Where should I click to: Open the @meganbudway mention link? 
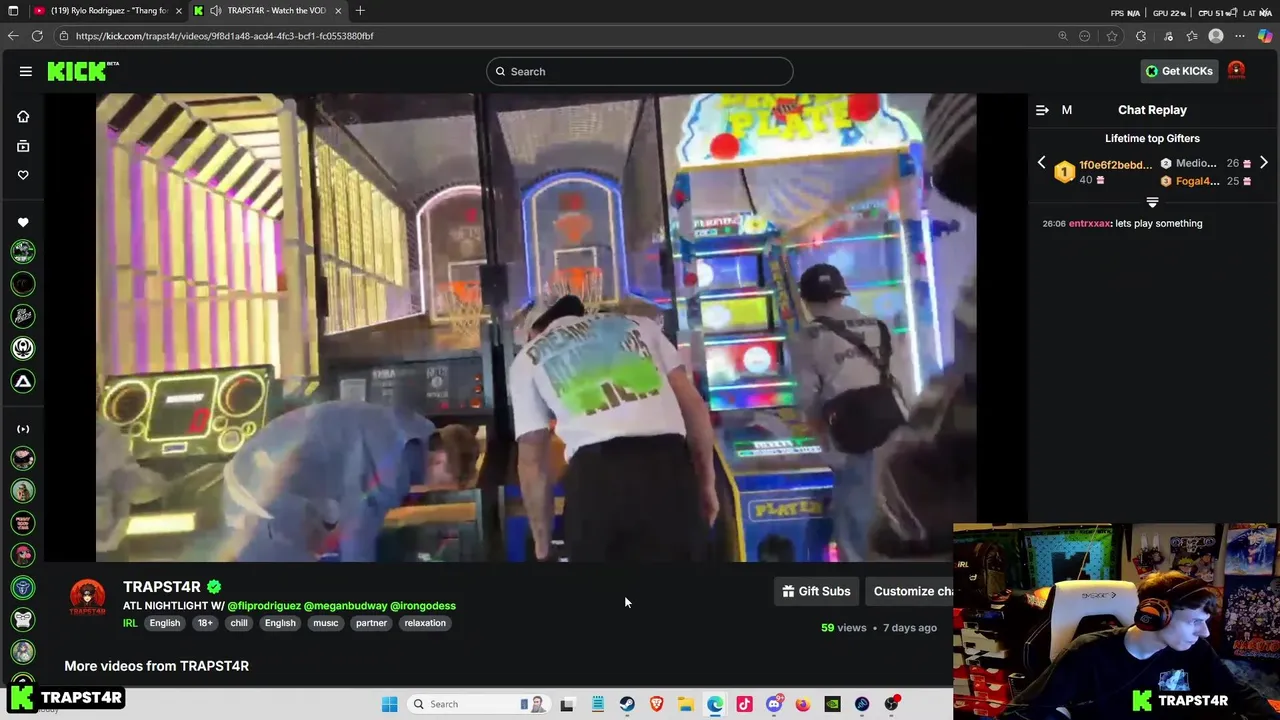click(345, 606)
